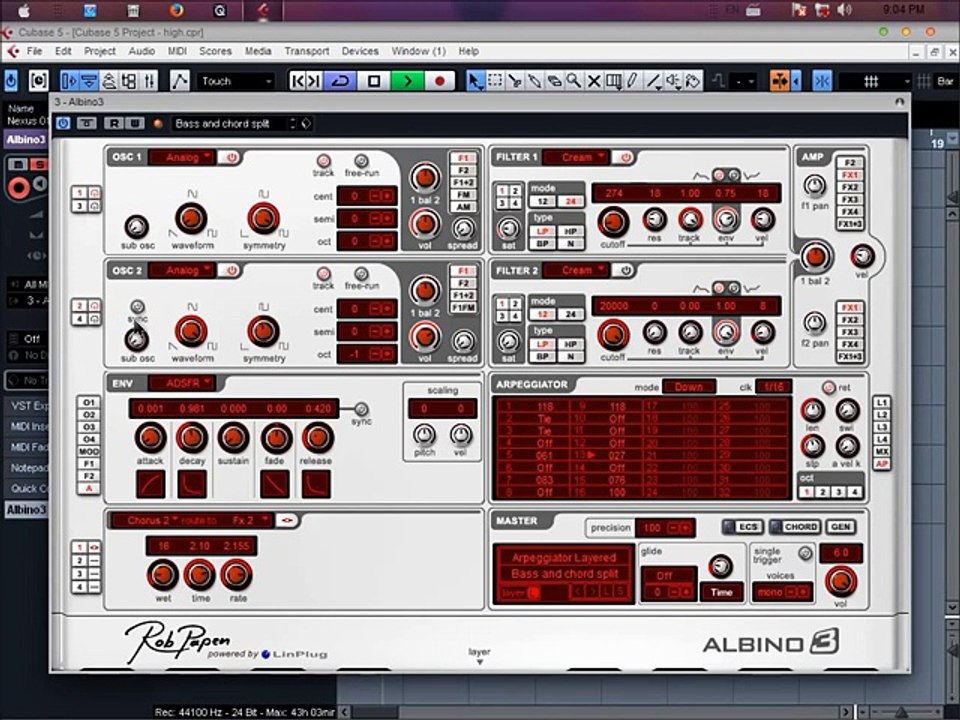The height and width of the screenshot is (720, 960).
Task: Open Firefox from the top panel
Action: tap(176, 10)
